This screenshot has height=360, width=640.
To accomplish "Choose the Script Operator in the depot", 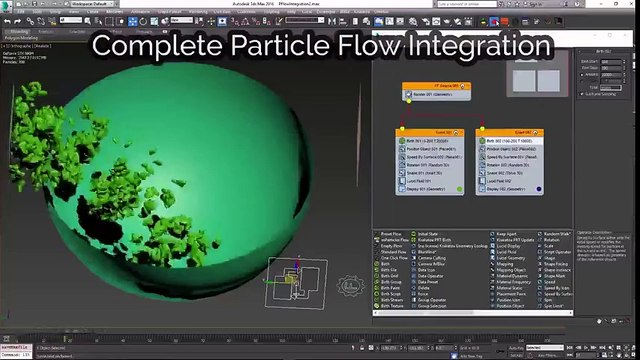I will click(554, 252).
